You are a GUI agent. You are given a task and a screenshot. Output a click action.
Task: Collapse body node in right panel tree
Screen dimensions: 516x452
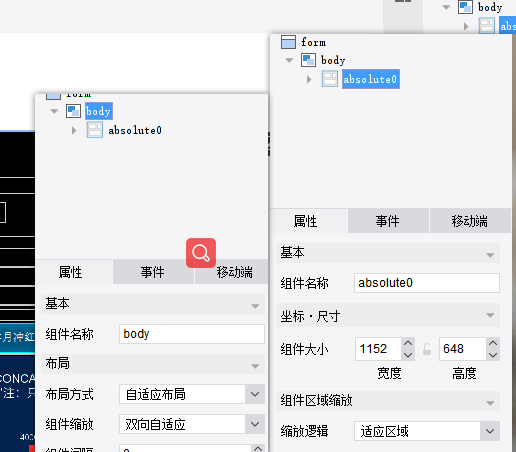pos(289,60)
